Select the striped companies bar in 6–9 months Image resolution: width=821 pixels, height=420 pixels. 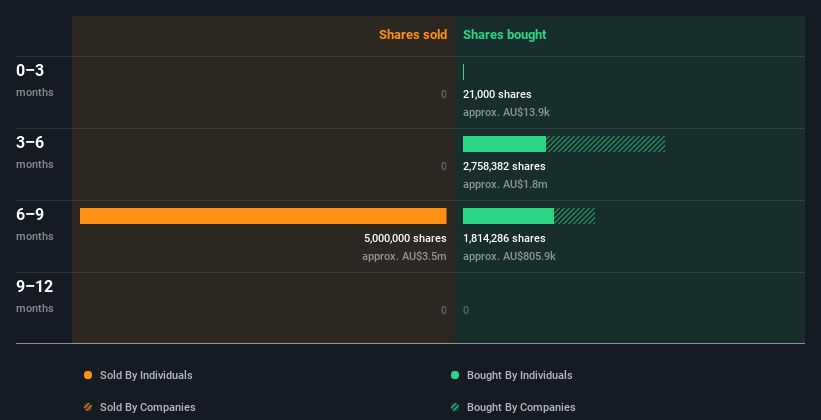pyautogui.click(x=574, y=216)
